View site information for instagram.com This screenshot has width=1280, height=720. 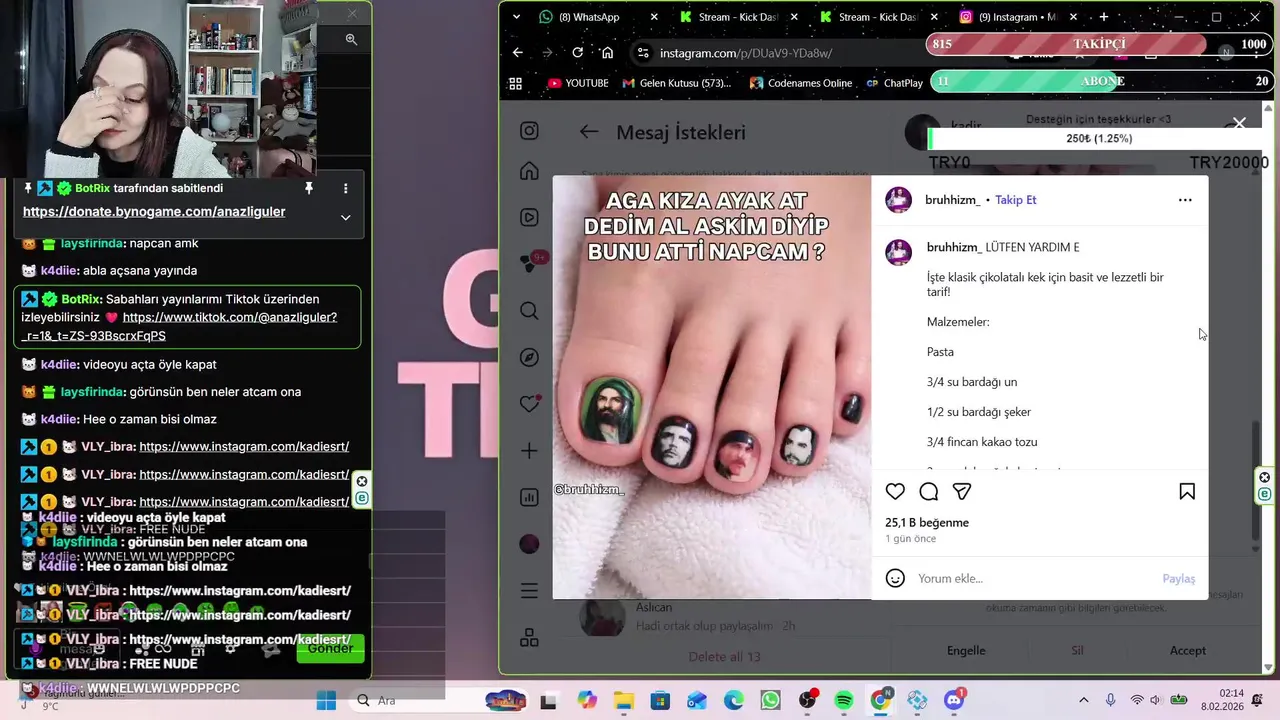(x=643, y=52)
